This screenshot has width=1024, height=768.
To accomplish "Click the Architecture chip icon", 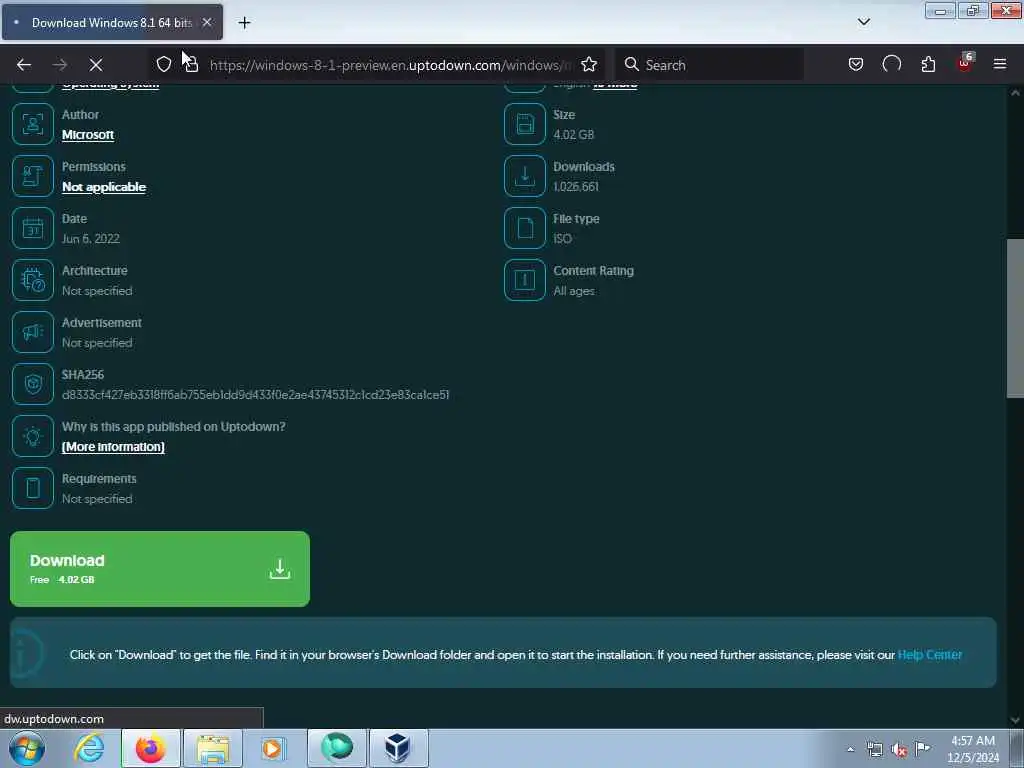I will click(x=33, y=280).
